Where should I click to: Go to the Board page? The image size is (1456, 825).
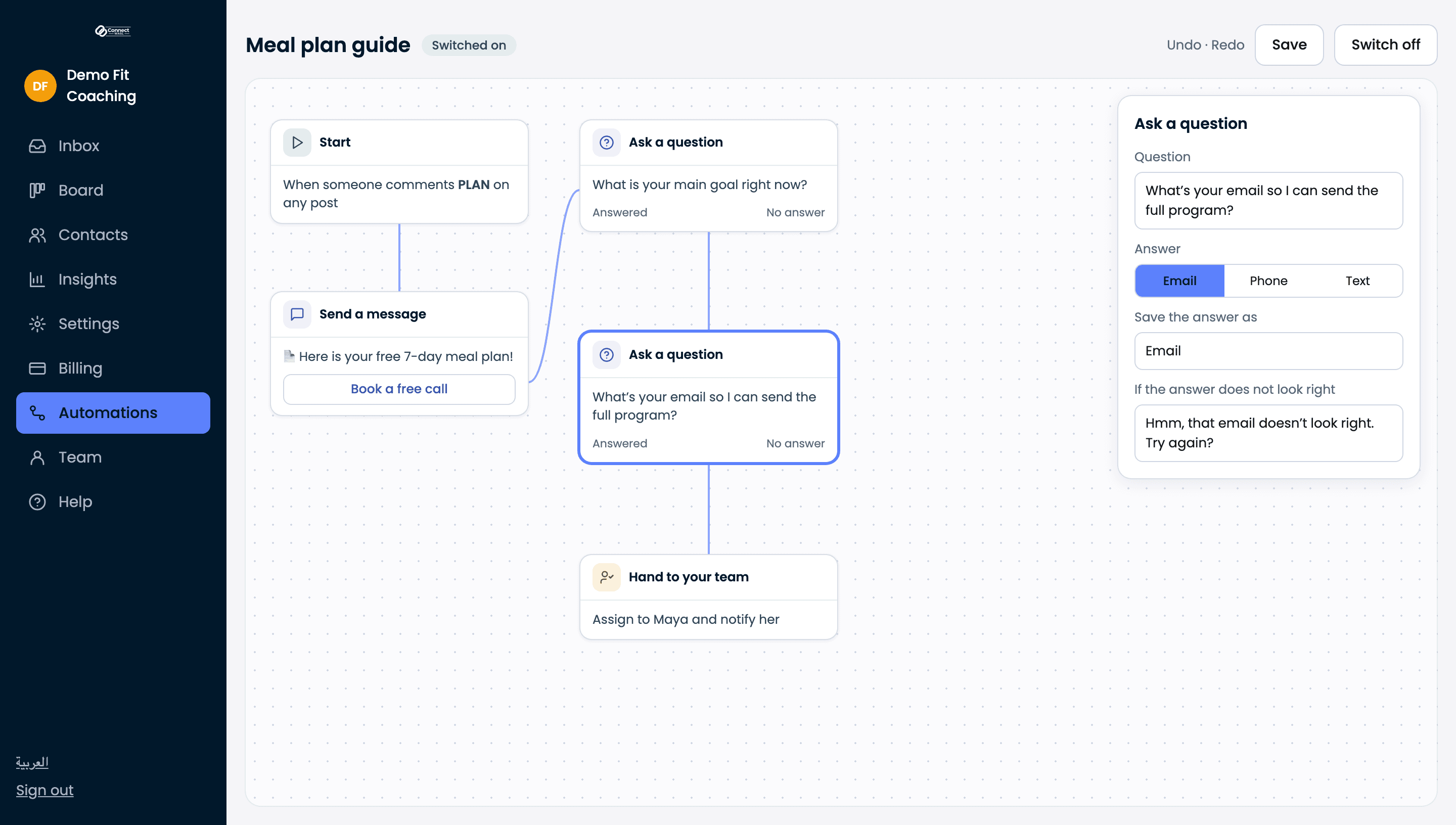113,191
